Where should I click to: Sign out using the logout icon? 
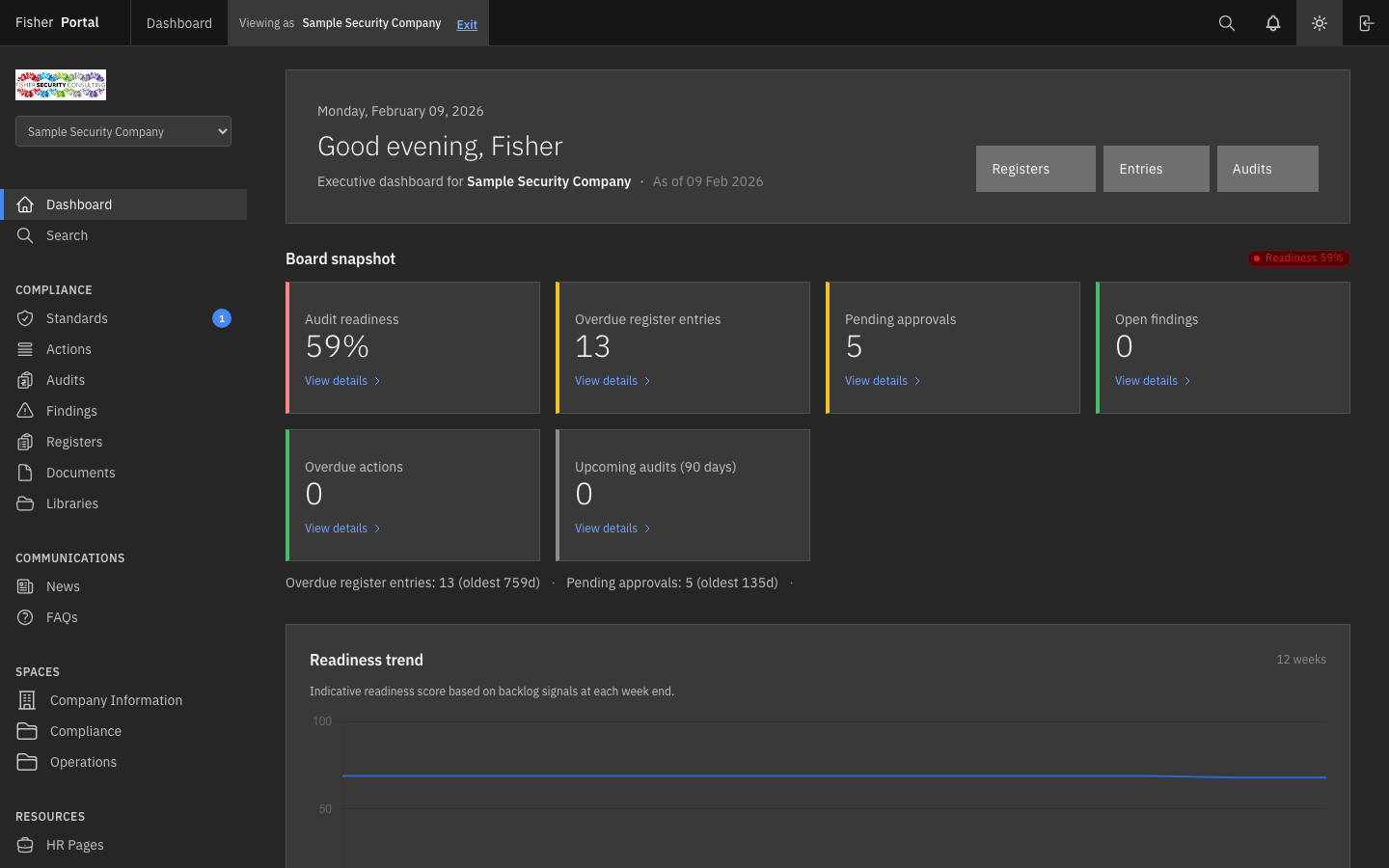[x=1366, y=22]
